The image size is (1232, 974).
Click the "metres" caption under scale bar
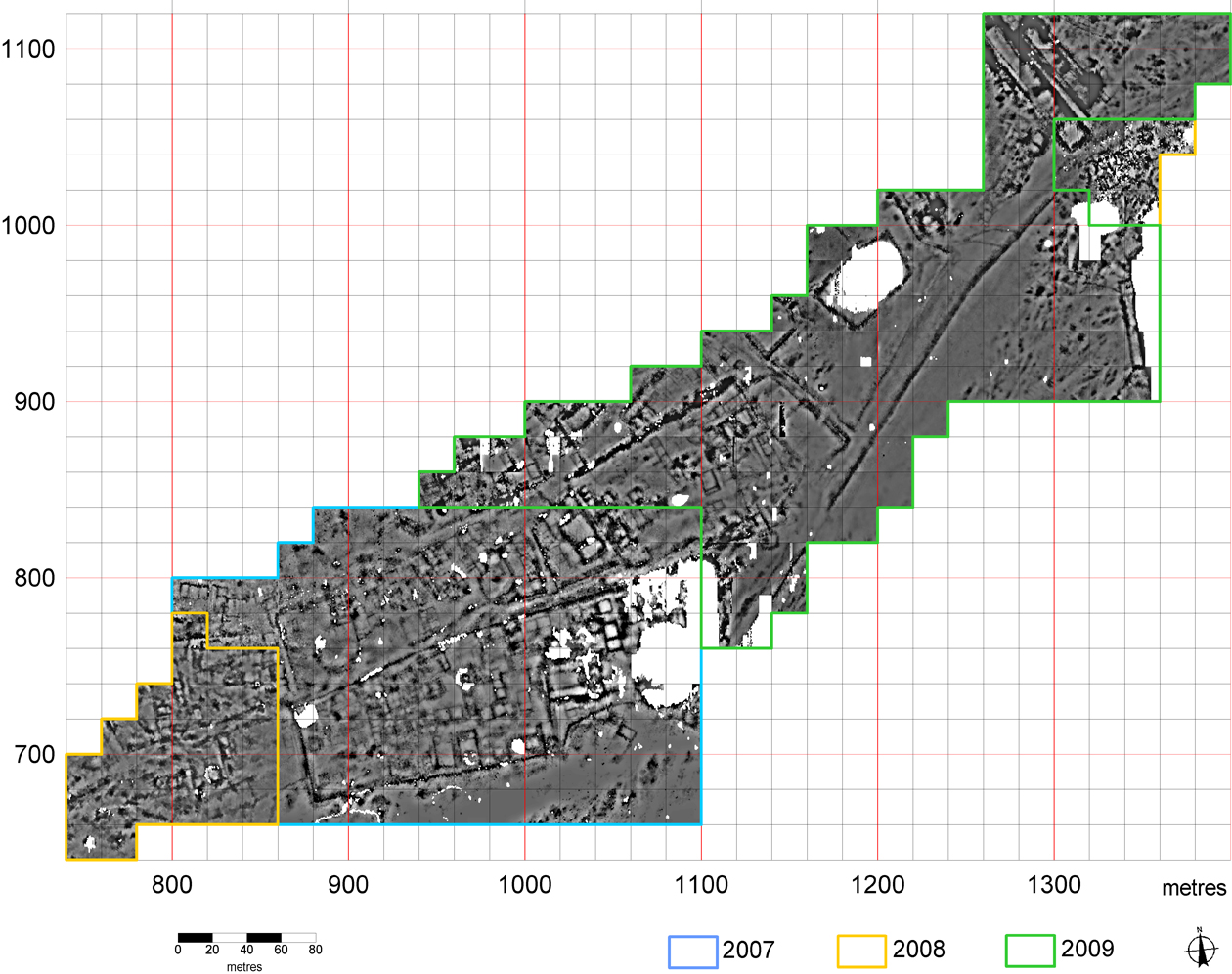click(x=244, y=967)
